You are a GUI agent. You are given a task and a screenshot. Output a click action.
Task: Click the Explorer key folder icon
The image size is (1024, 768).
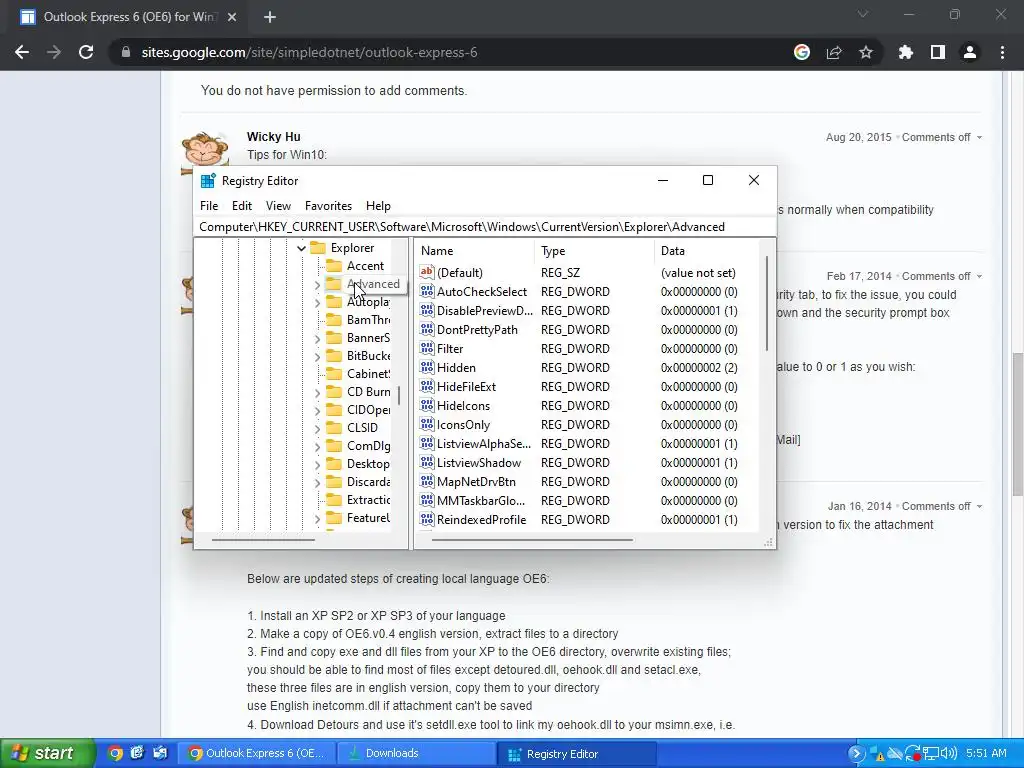tap(318, 248)
